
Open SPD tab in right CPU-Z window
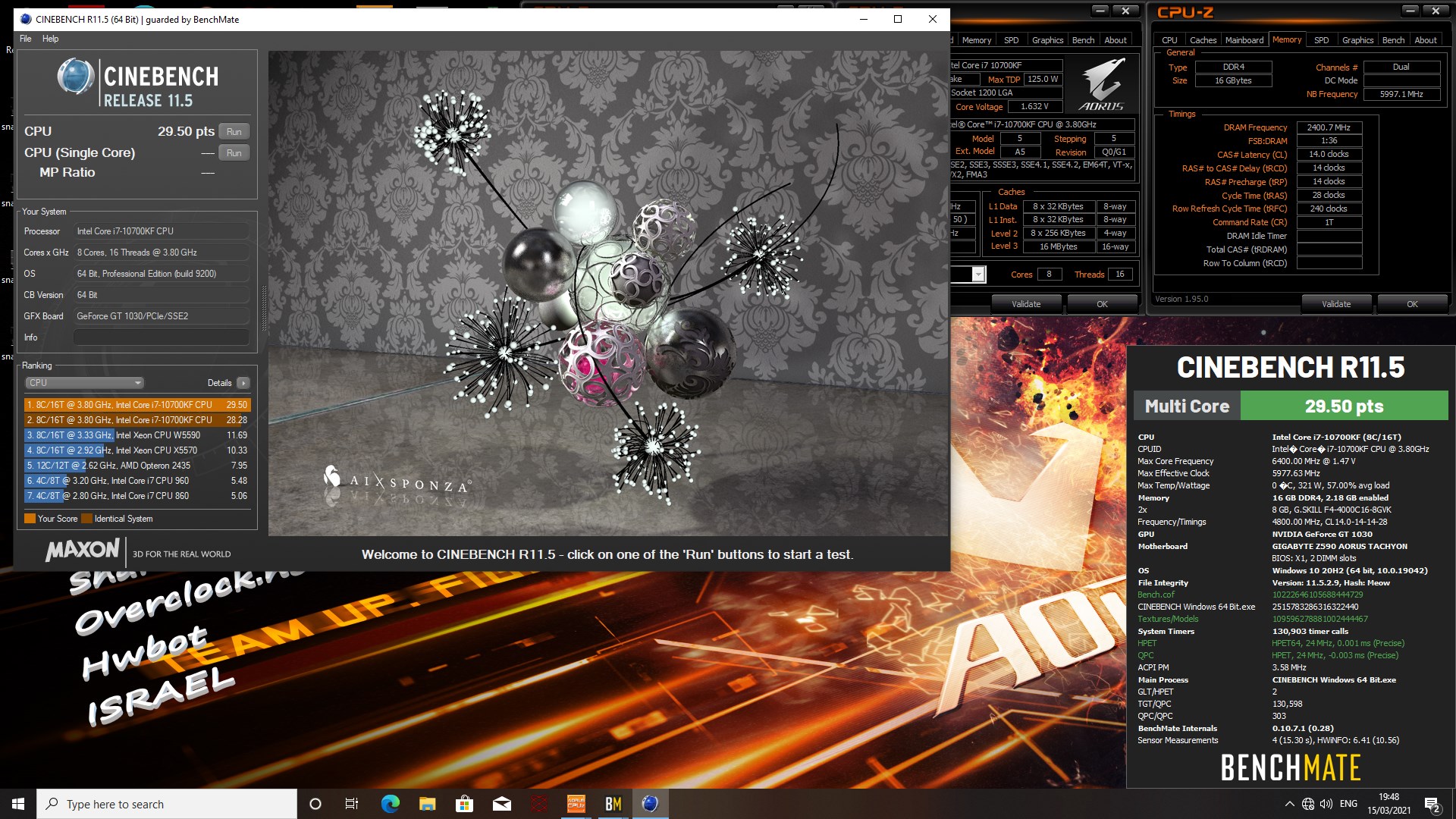click(1322, 40)
